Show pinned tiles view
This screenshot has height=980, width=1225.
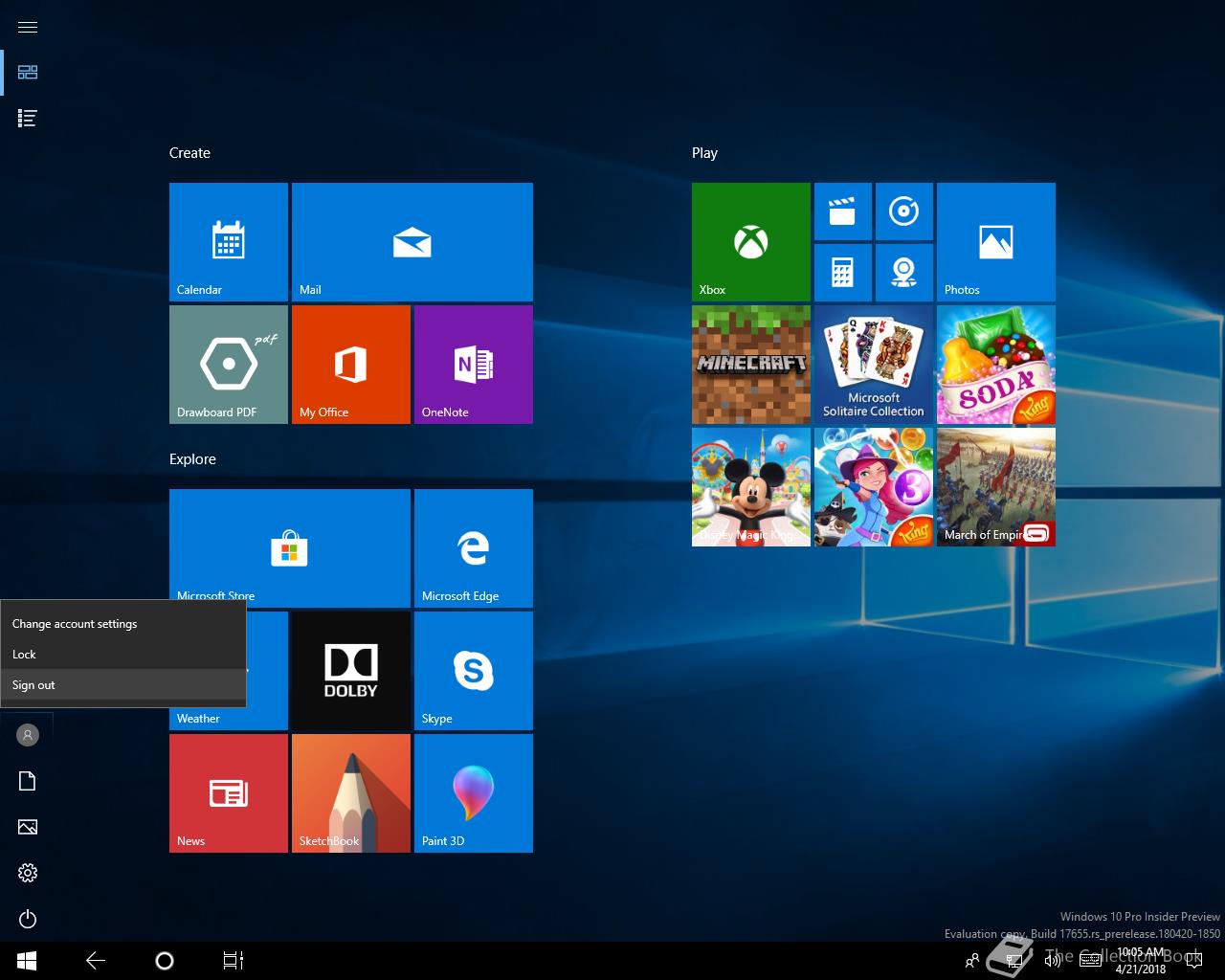coord(28,72)
